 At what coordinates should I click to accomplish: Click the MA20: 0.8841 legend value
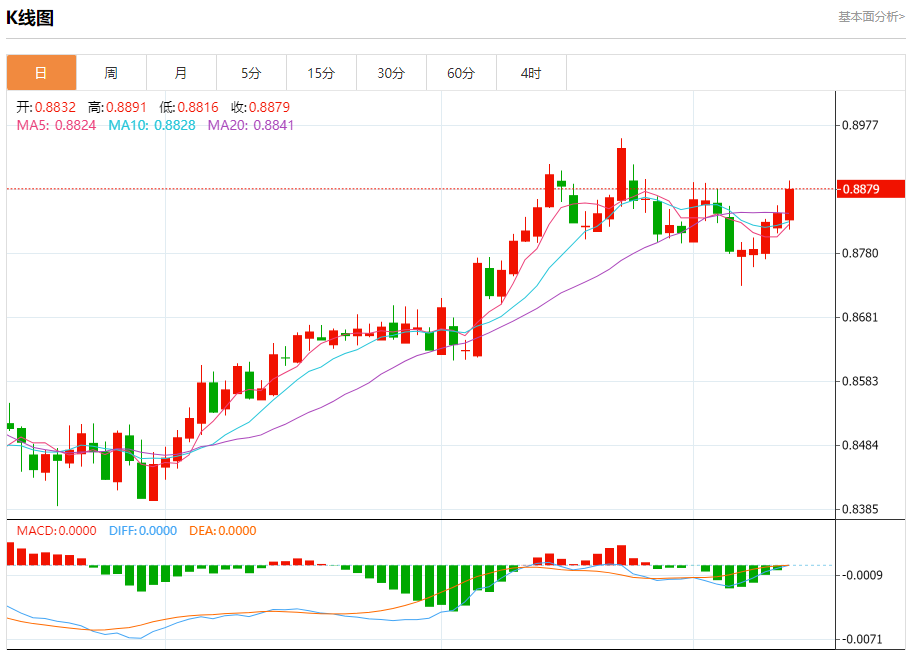point(251,125)
